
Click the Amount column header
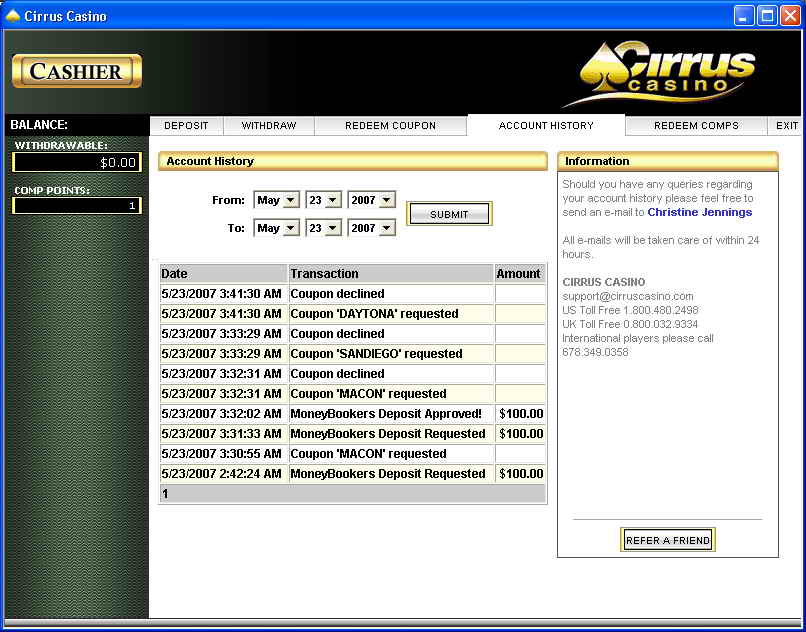(520, 274)
